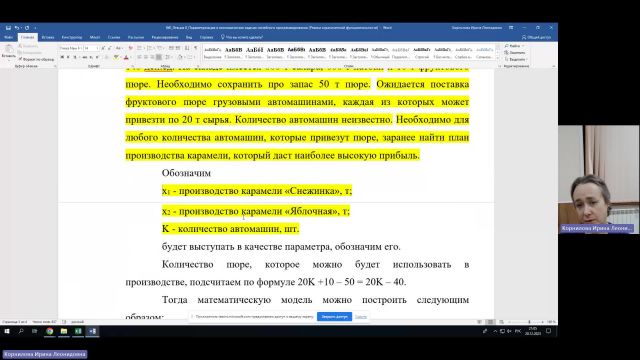Open the Task View icon
The width and height of the screenshot is (640, 360).
tap(34, 331)
